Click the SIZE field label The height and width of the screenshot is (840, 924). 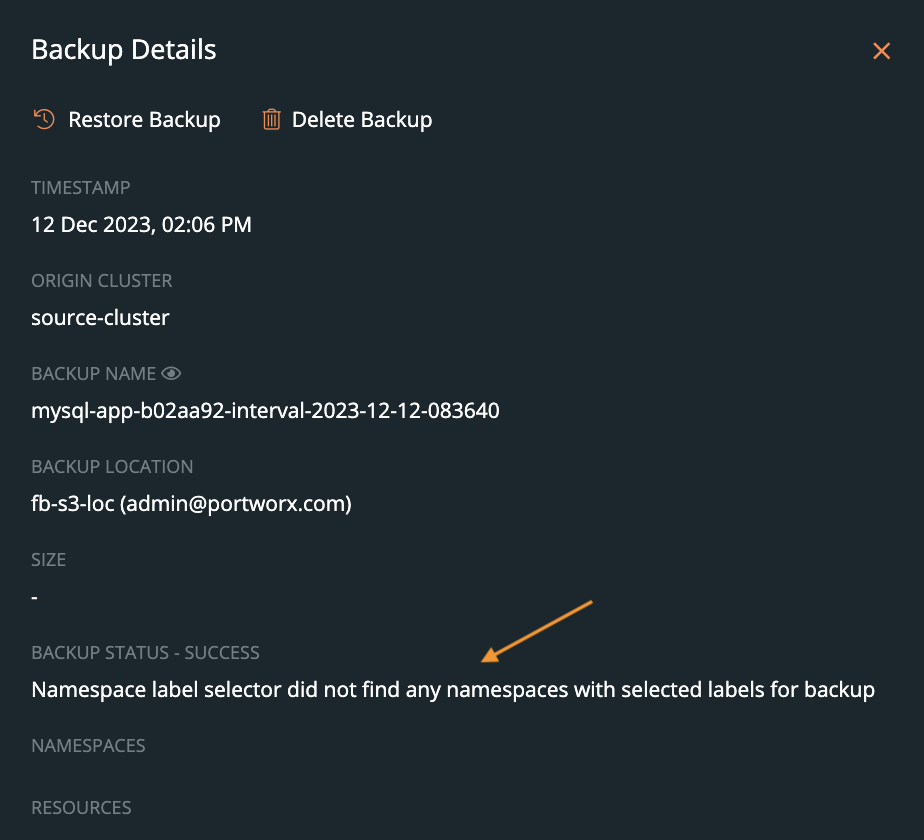(49, 560)
